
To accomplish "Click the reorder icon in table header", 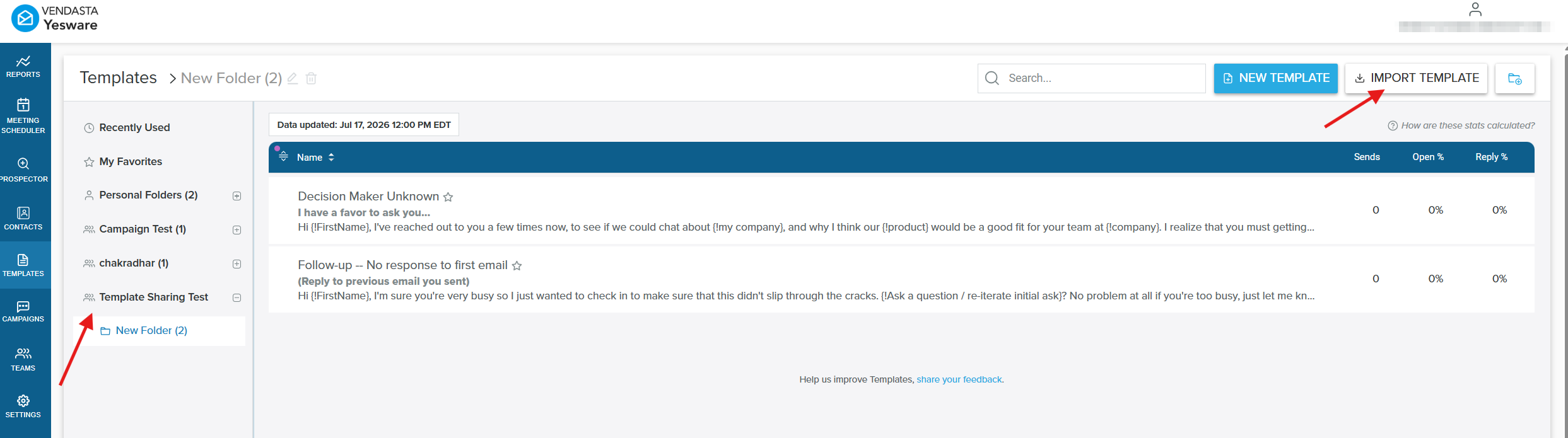I will 283,156.
